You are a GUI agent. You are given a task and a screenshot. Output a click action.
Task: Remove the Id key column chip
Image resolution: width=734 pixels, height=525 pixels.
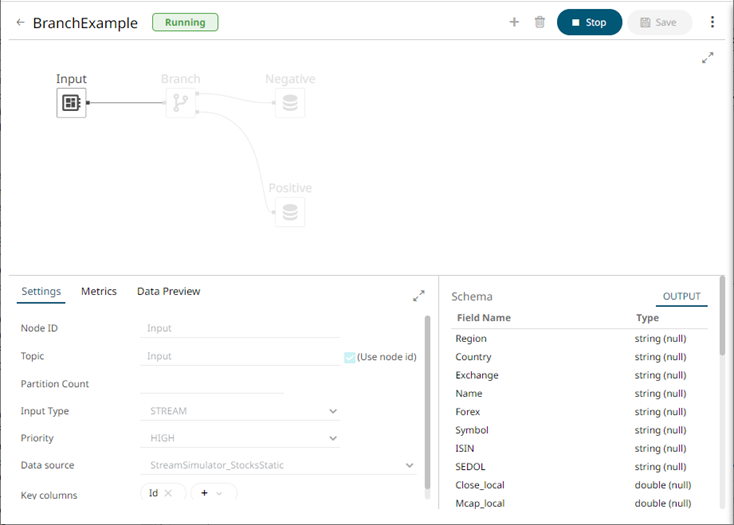point(169,493)
